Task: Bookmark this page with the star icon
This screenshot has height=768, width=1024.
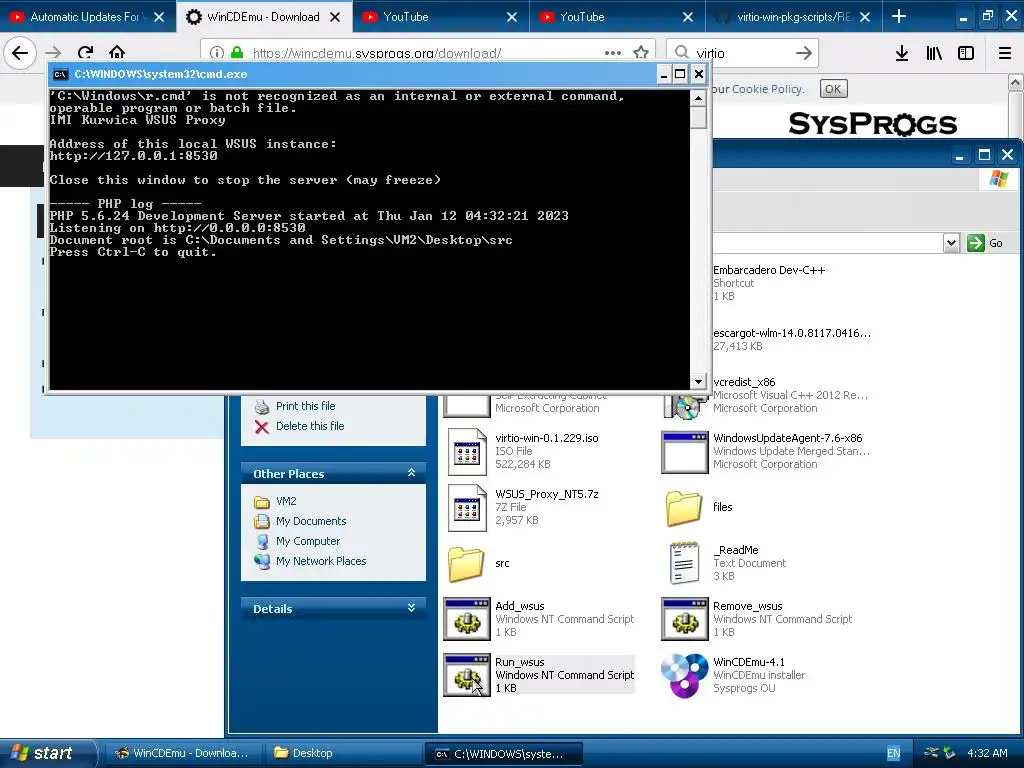Action: [x=641, y=53]
